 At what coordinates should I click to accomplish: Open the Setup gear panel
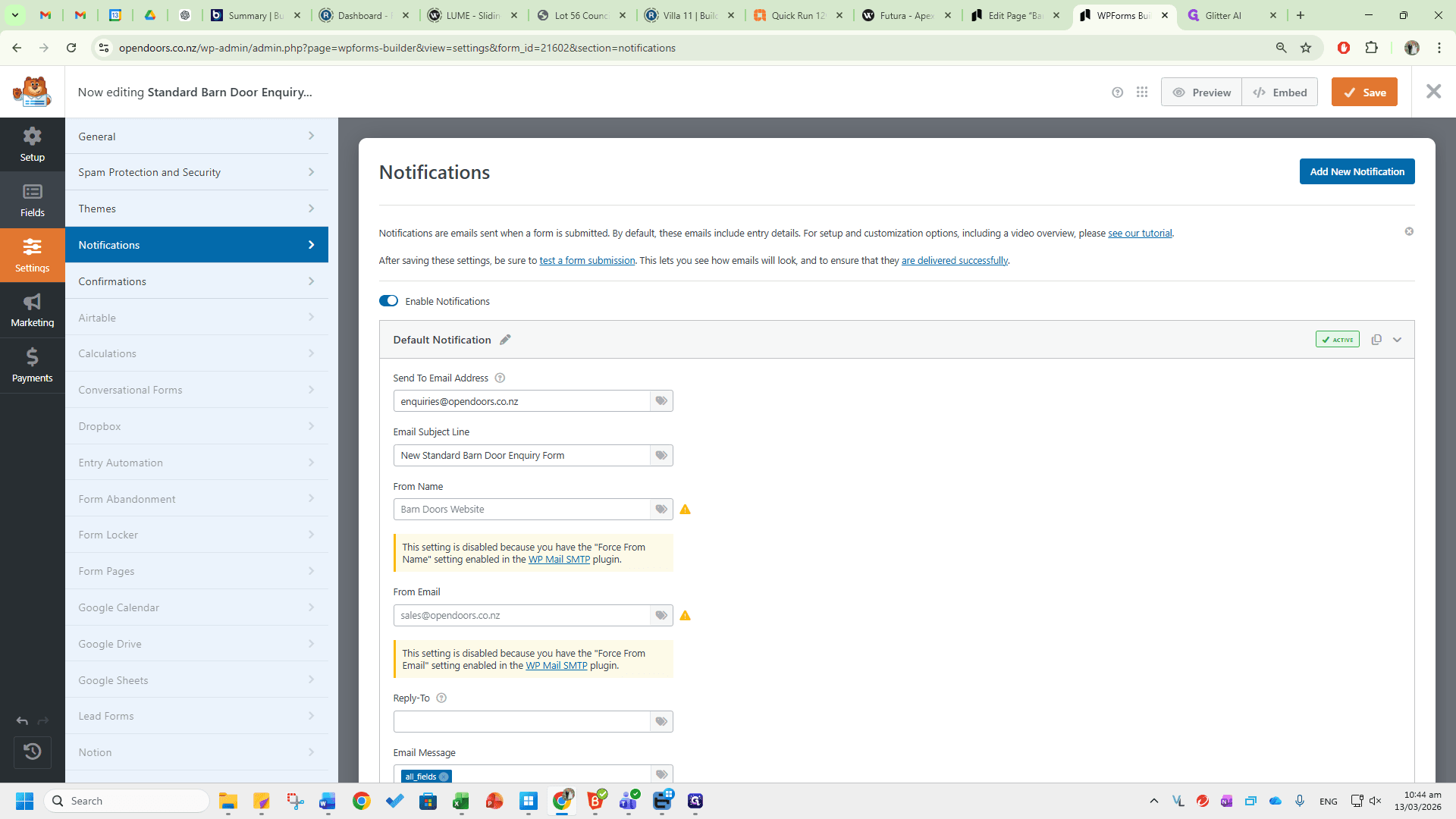(x=32, y=144)
